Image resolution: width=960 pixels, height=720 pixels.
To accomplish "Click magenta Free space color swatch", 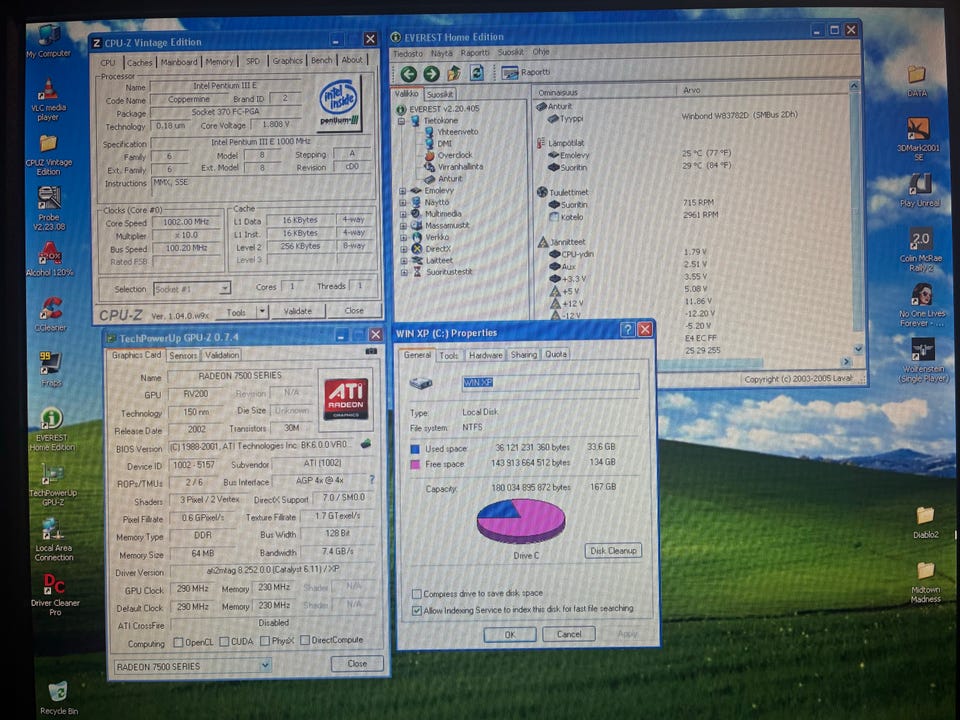I will [415, 465].
